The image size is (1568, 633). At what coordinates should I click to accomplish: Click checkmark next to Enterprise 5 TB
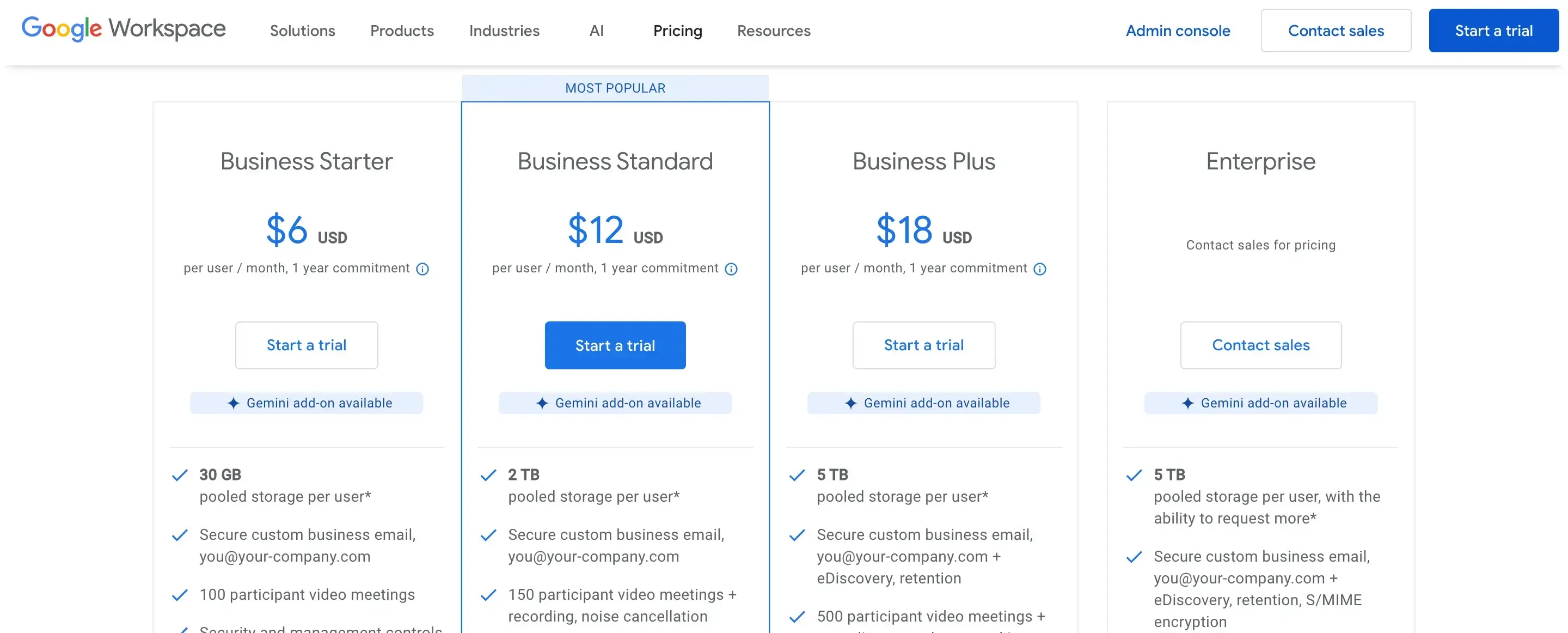point(1134,475)
